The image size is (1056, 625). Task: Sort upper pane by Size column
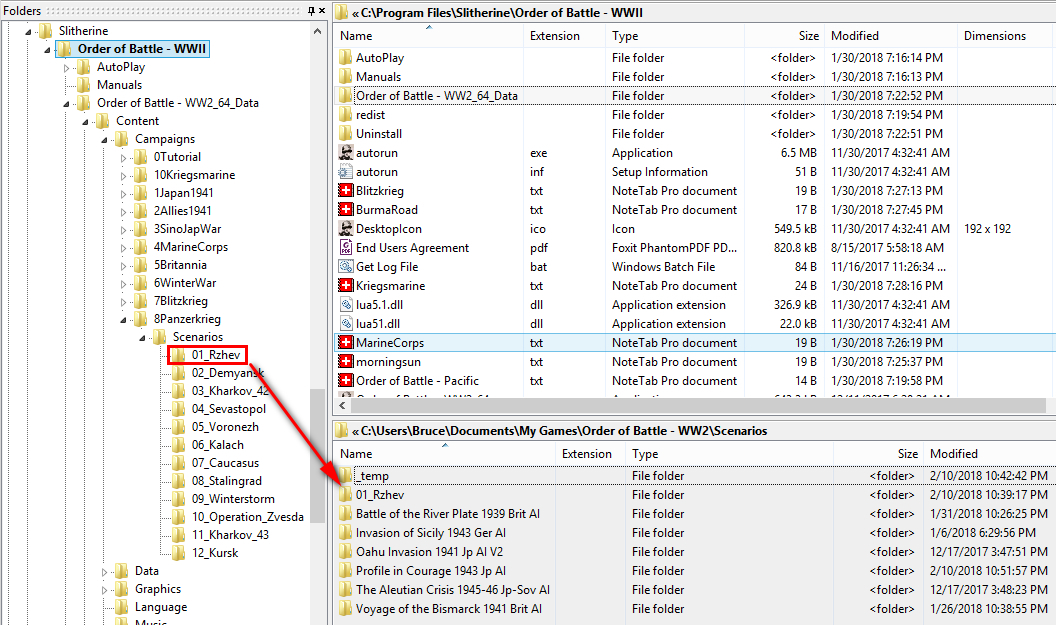(785, 36)
